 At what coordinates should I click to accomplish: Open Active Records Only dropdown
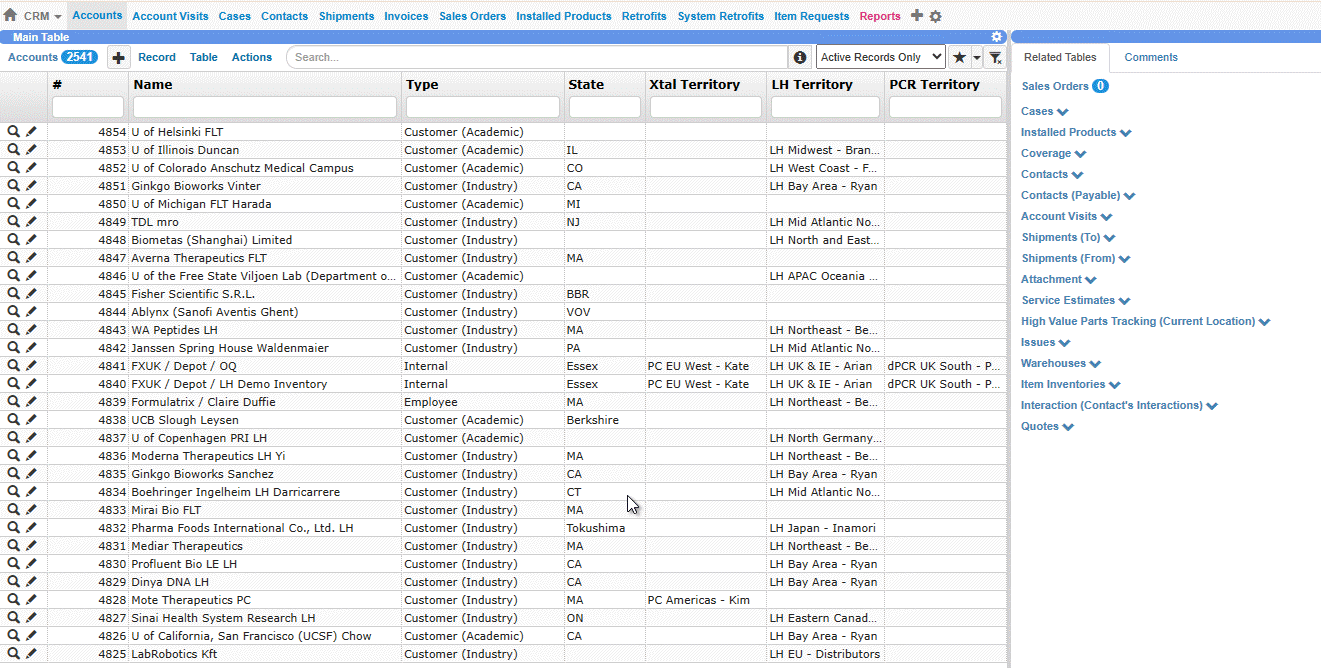click(881, 58)
